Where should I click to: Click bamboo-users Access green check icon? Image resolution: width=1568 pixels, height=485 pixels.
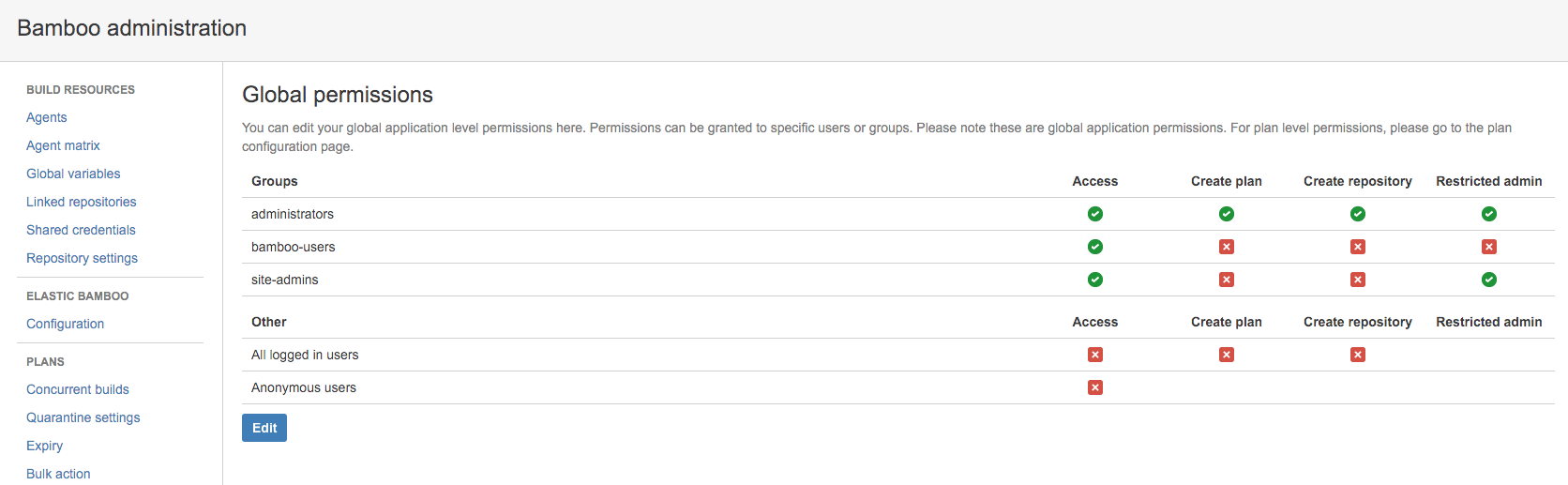tap(1094, 247)
